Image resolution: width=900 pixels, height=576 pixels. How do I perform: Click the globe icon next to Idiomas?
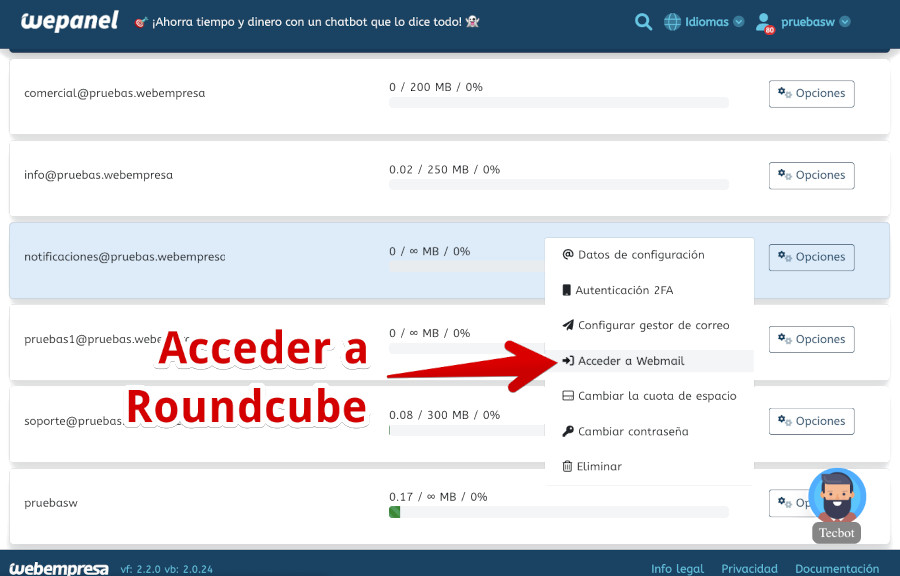[672, 22]
